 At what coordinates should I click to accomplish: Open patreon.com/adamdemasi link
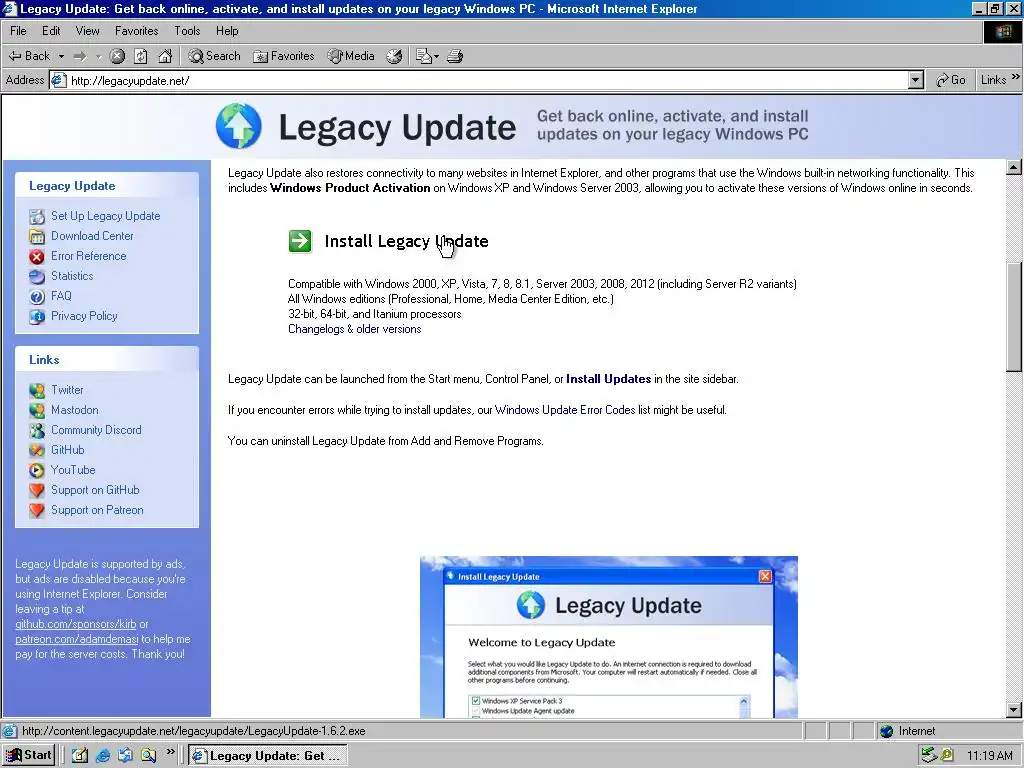click(77, 639)
